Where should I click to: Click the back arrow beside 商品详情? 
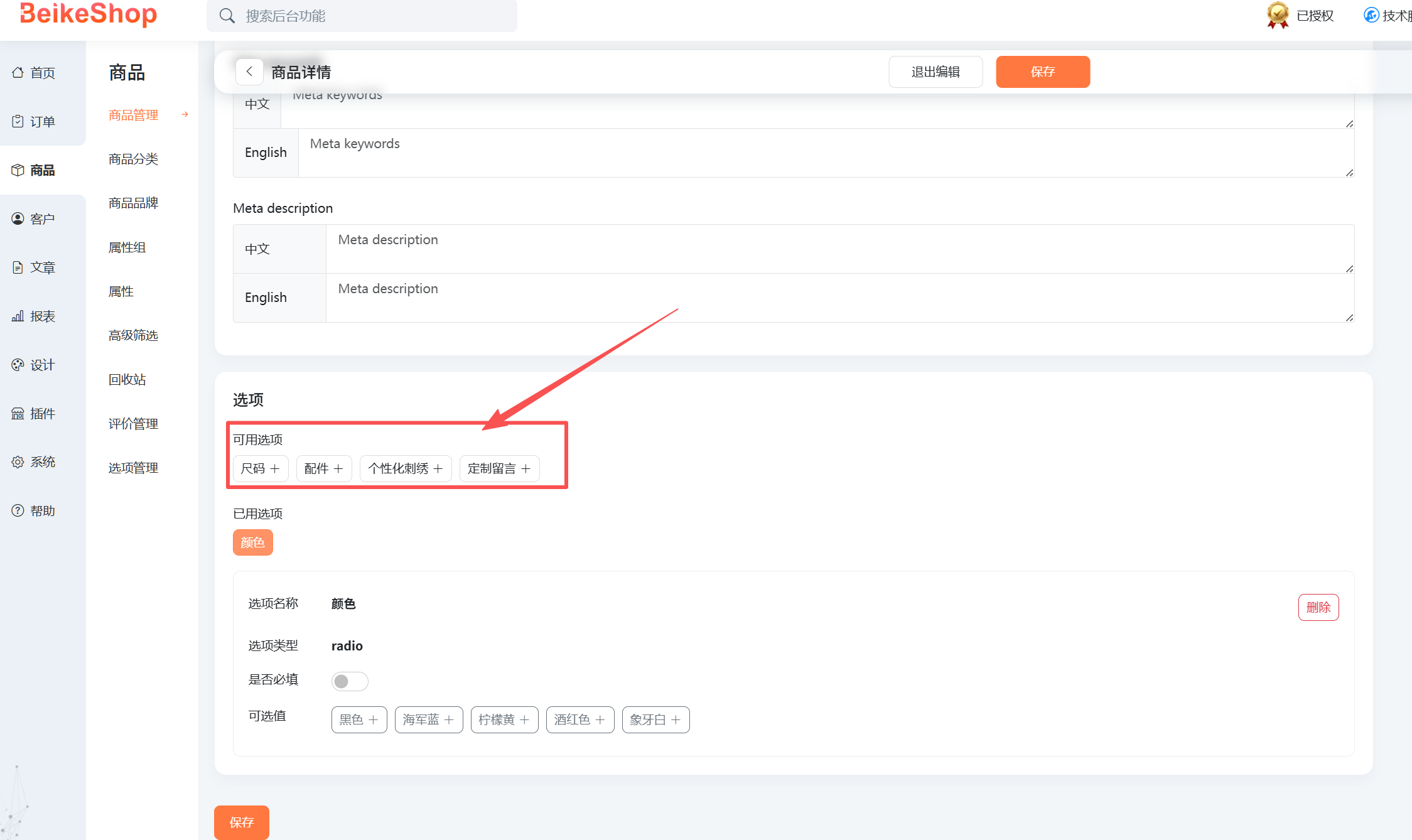[x=249, y=72]
